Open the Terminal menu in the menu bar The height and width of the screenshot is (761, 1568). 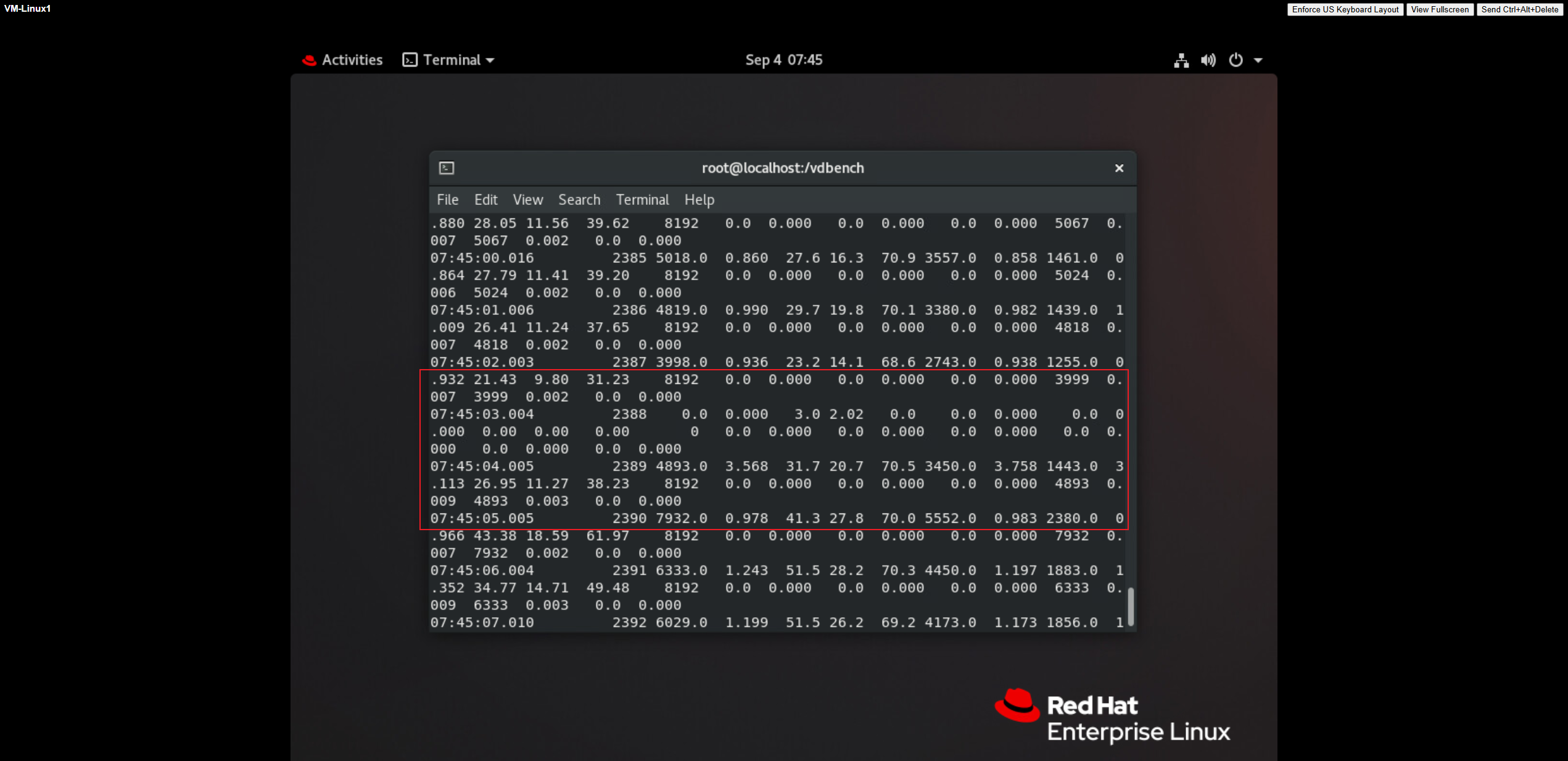(642, 200)
